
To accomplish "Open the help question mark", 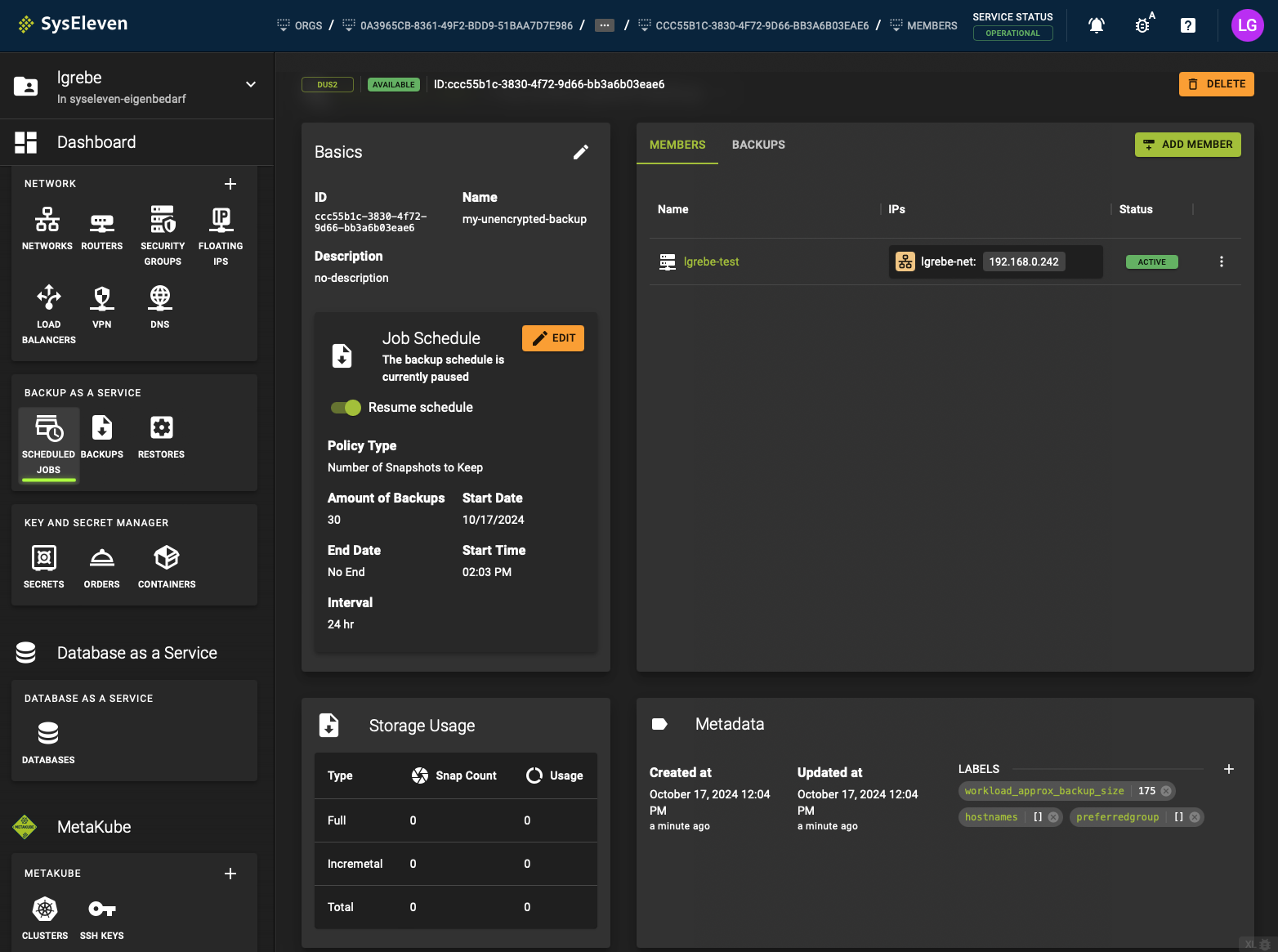I will (x=1188, y=25).
